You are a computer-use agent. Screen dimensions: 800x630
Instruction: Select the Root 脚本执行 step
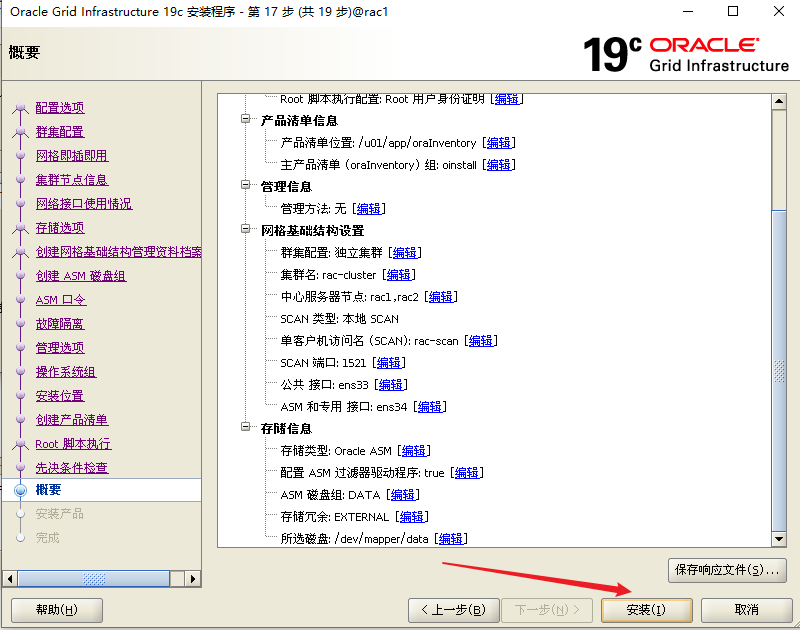[73, 444]
